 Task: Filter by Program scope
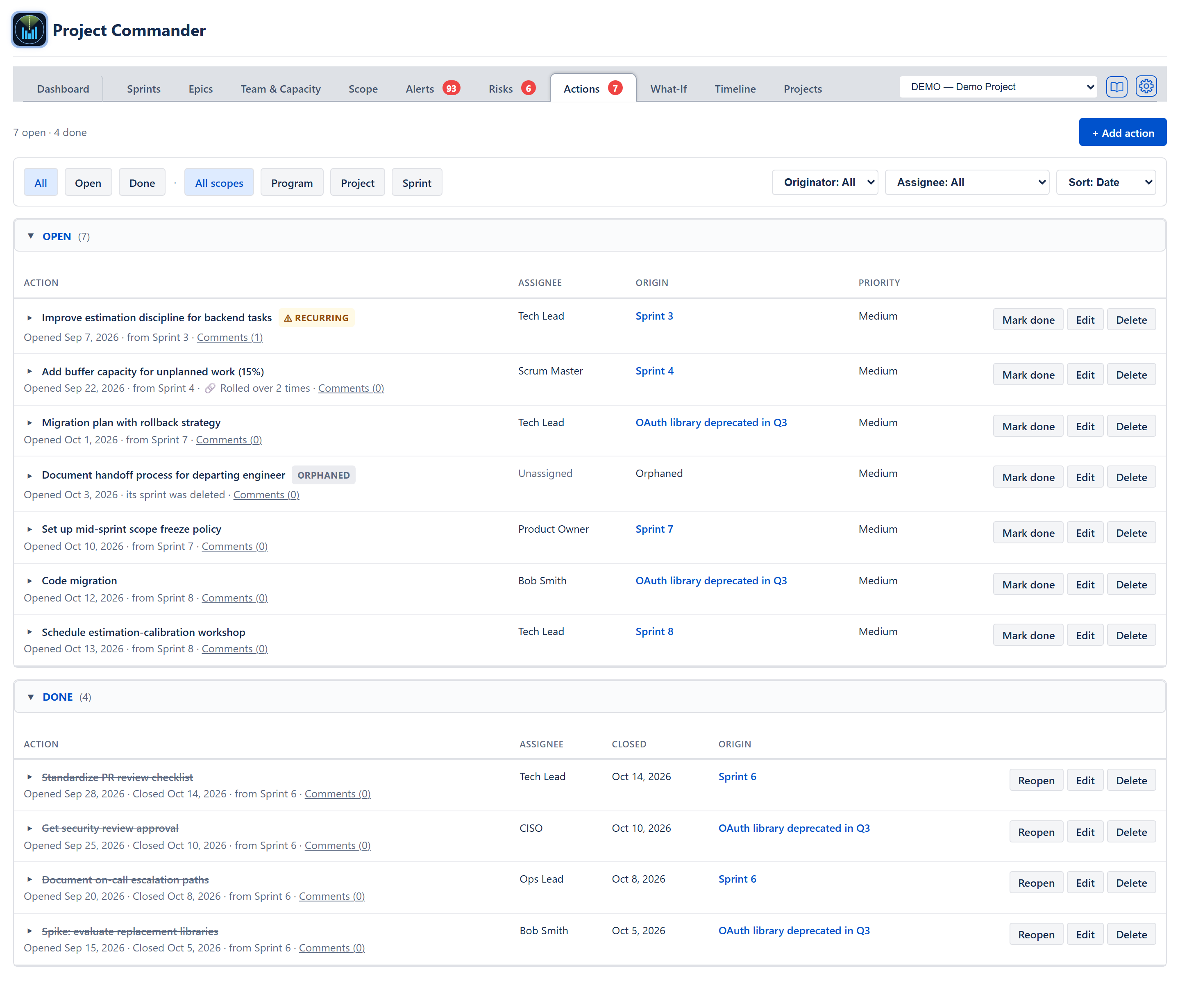click(x=292, y=183)
